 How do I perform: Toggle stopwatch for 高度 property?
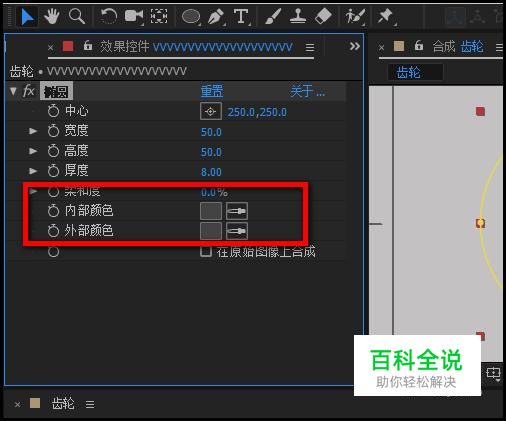point(53,151)
